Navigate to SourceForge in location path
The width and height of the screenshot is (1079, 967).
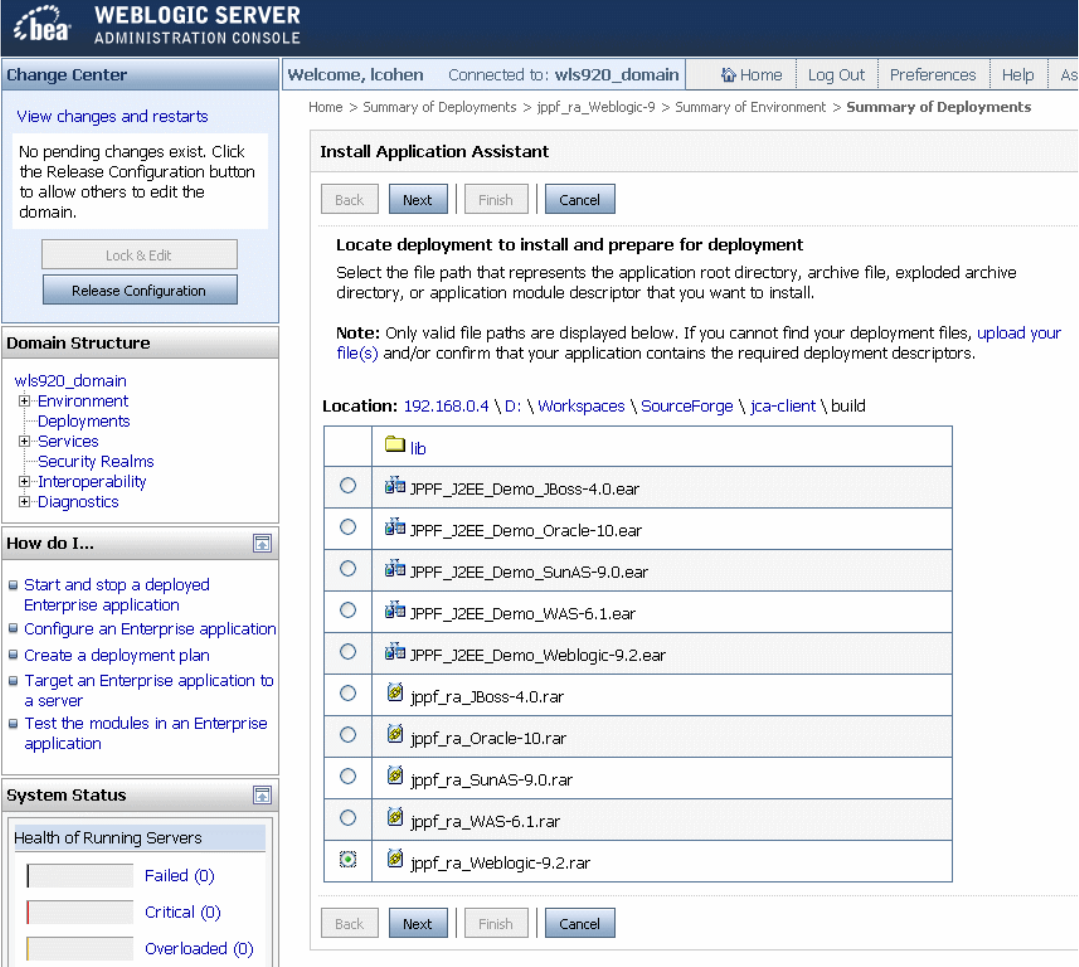[687, 406]
